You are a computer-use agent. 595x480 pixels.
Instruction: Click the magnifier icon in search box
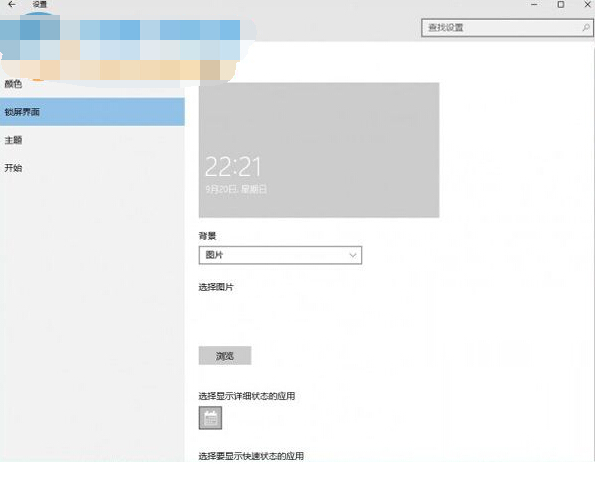click(x=586, y=27)
